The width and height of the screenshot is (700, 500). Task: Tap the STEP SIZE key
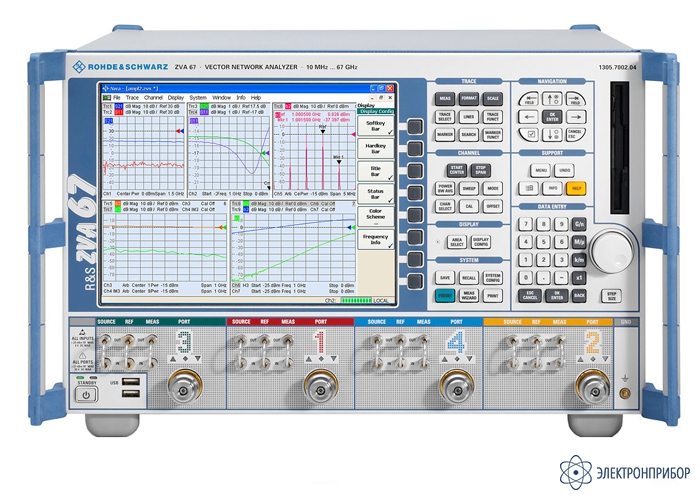pyautogui.click(x=612, y=296)
